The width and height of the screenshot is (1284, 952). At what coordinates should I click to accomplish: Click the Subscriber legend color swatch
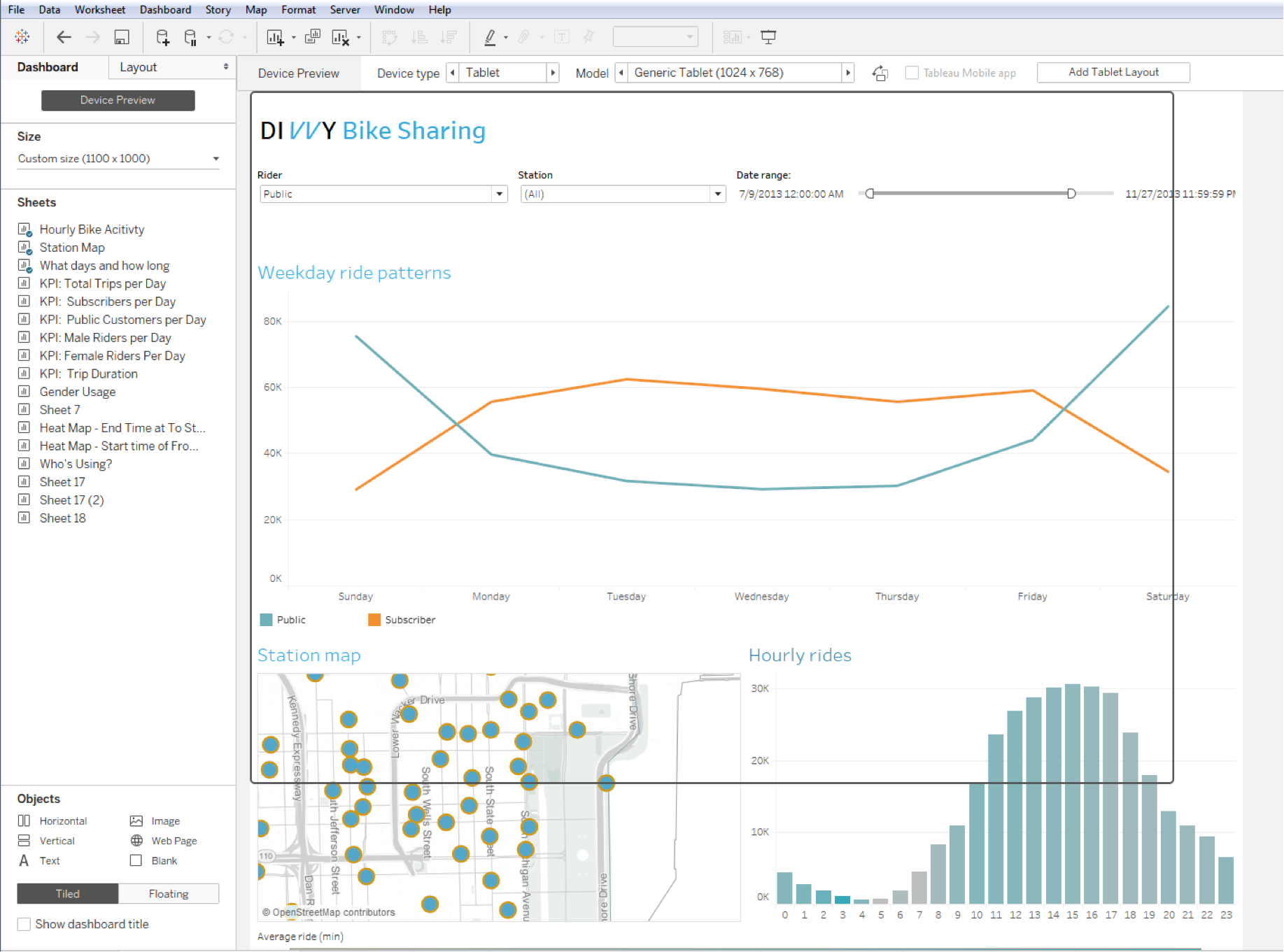(x=374, y=620)
